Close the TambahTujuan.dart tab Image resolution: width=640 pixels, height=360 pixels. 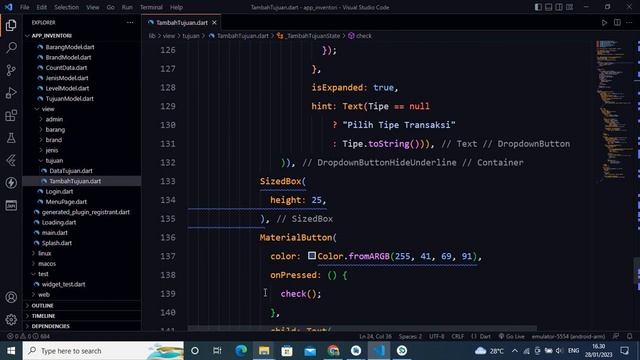click(214, 23)
